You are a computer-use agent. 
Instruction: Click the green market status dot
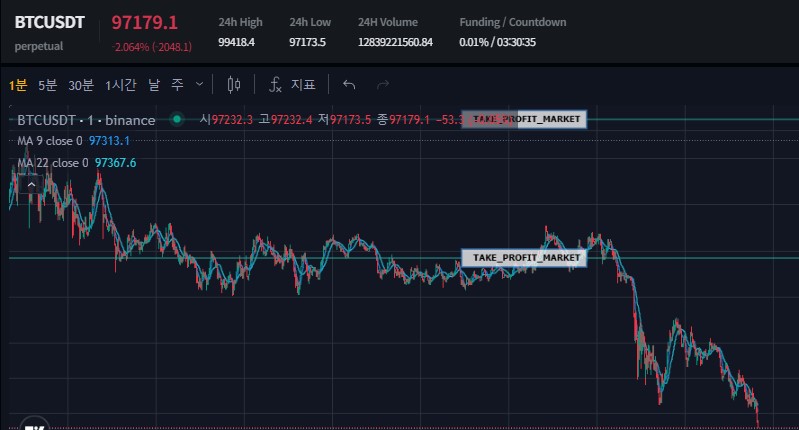click(177, 119)
